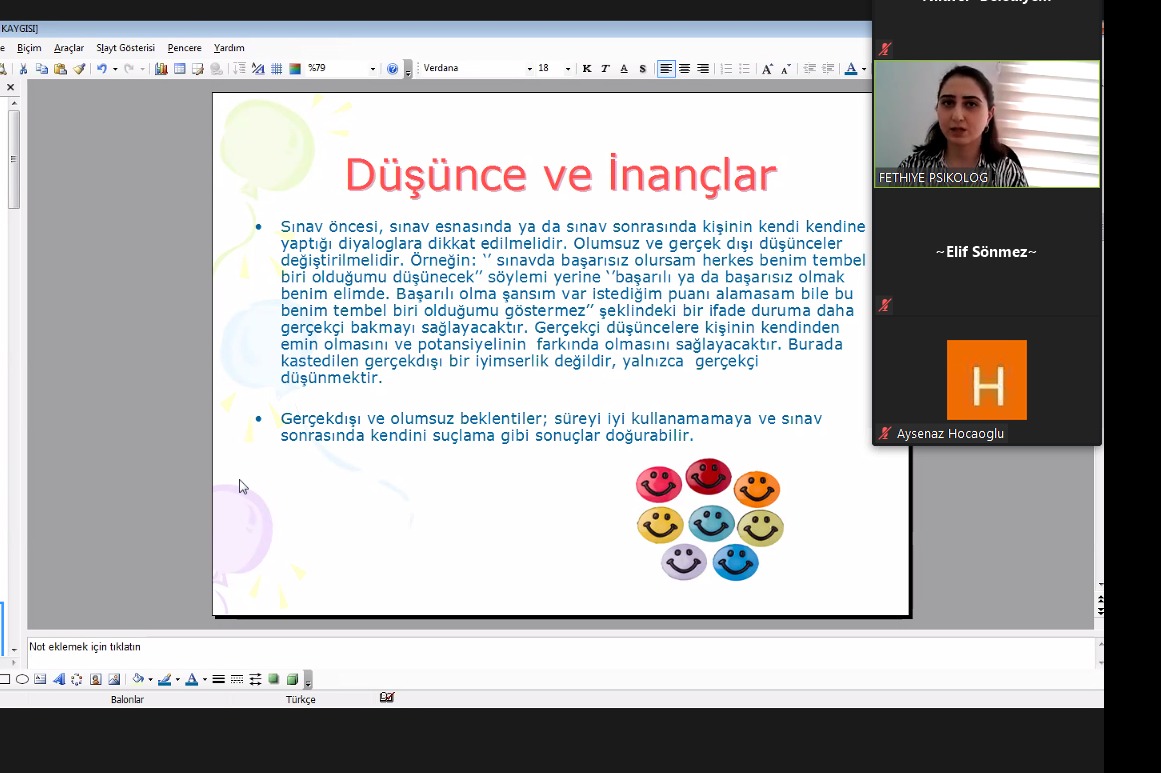Screen dimensions: 1161x773
Task: Open the Line Style options
Action: [x=218, y=679]
